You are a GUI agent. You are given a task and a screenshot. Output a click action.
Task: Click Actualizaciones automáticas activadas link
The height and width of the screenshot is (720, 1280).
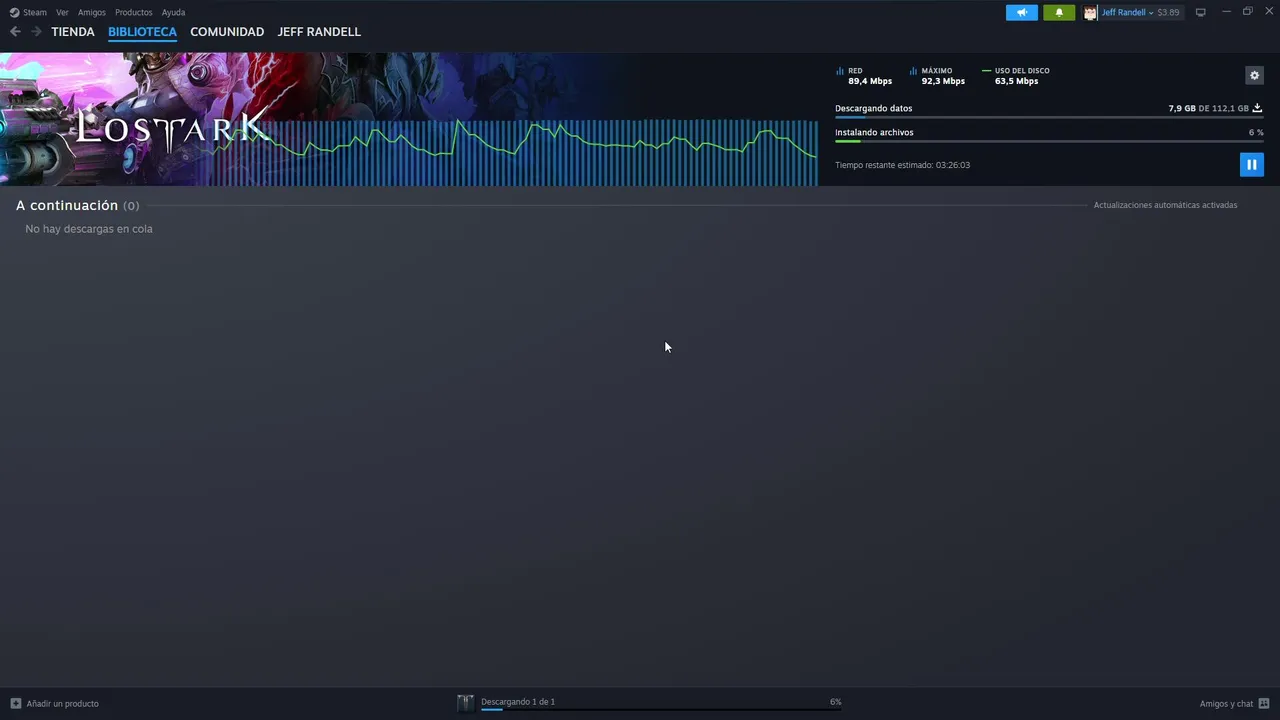coord(1165,205)
